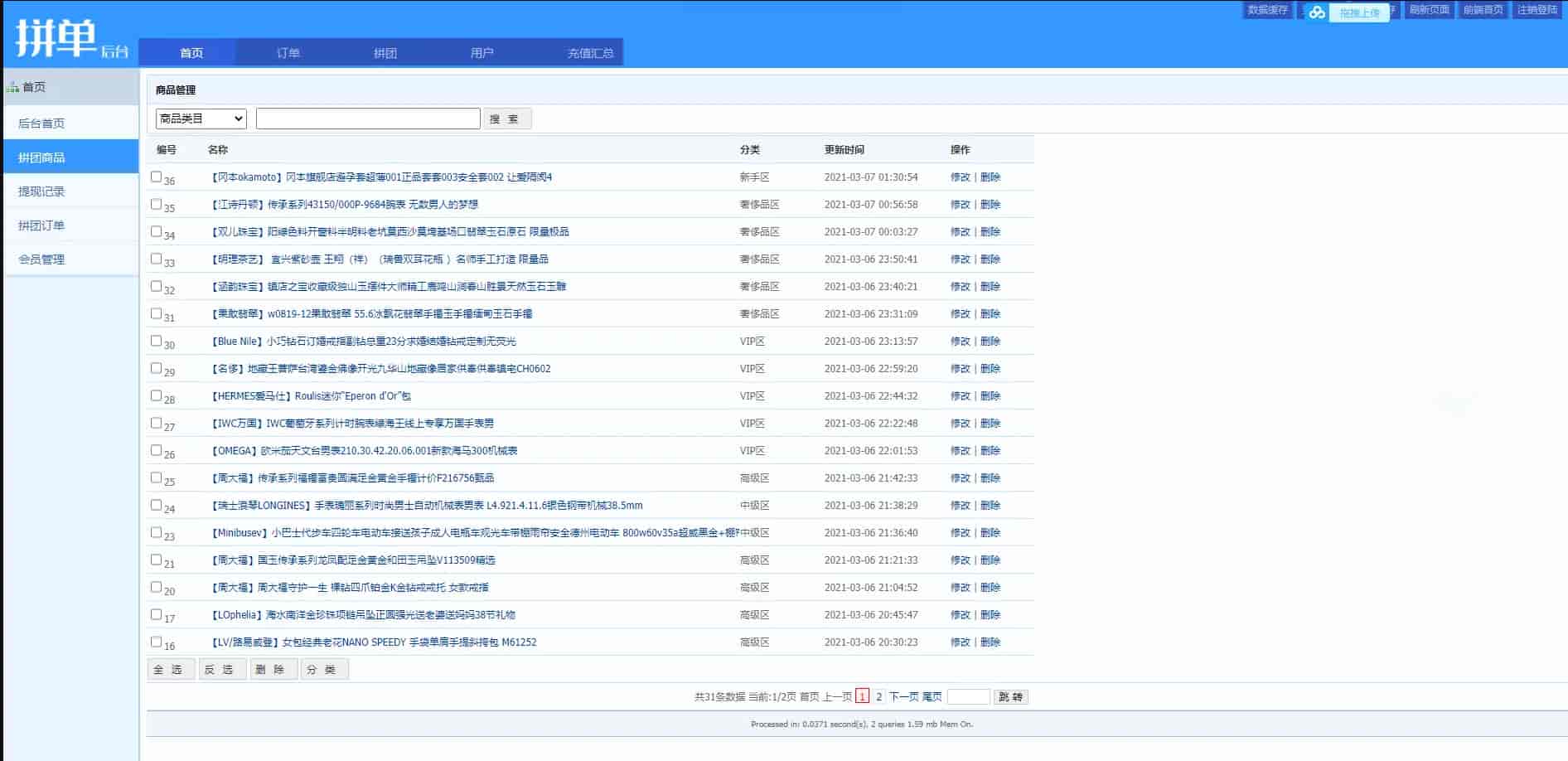Click the 注销登陆 logout button
Viewport: 1568px width, 761px height.
[1537, 10]
